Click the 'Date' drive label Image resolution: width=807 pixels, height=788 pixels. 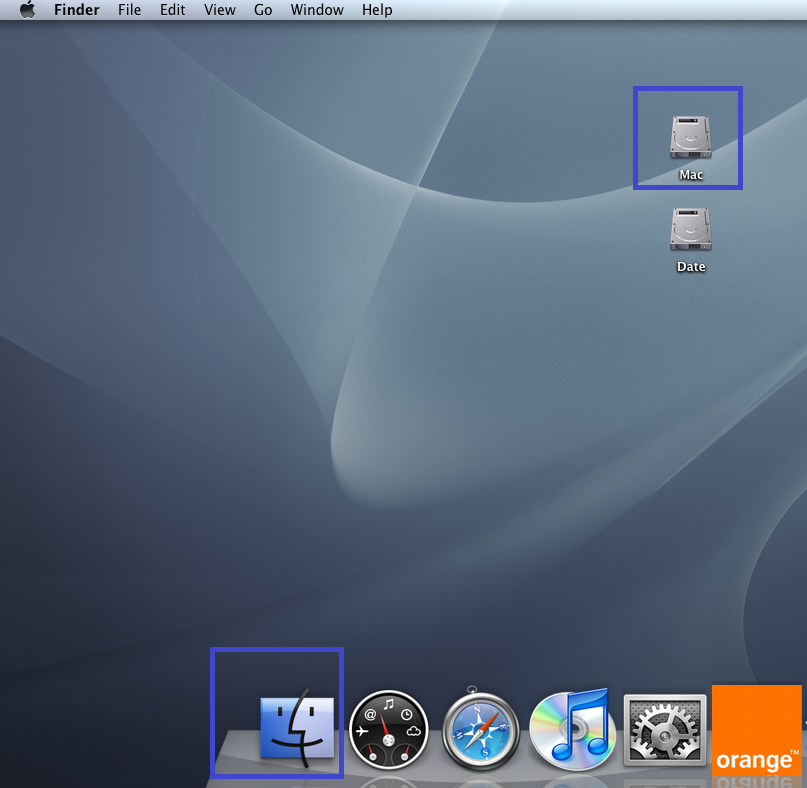coord(691,267)
